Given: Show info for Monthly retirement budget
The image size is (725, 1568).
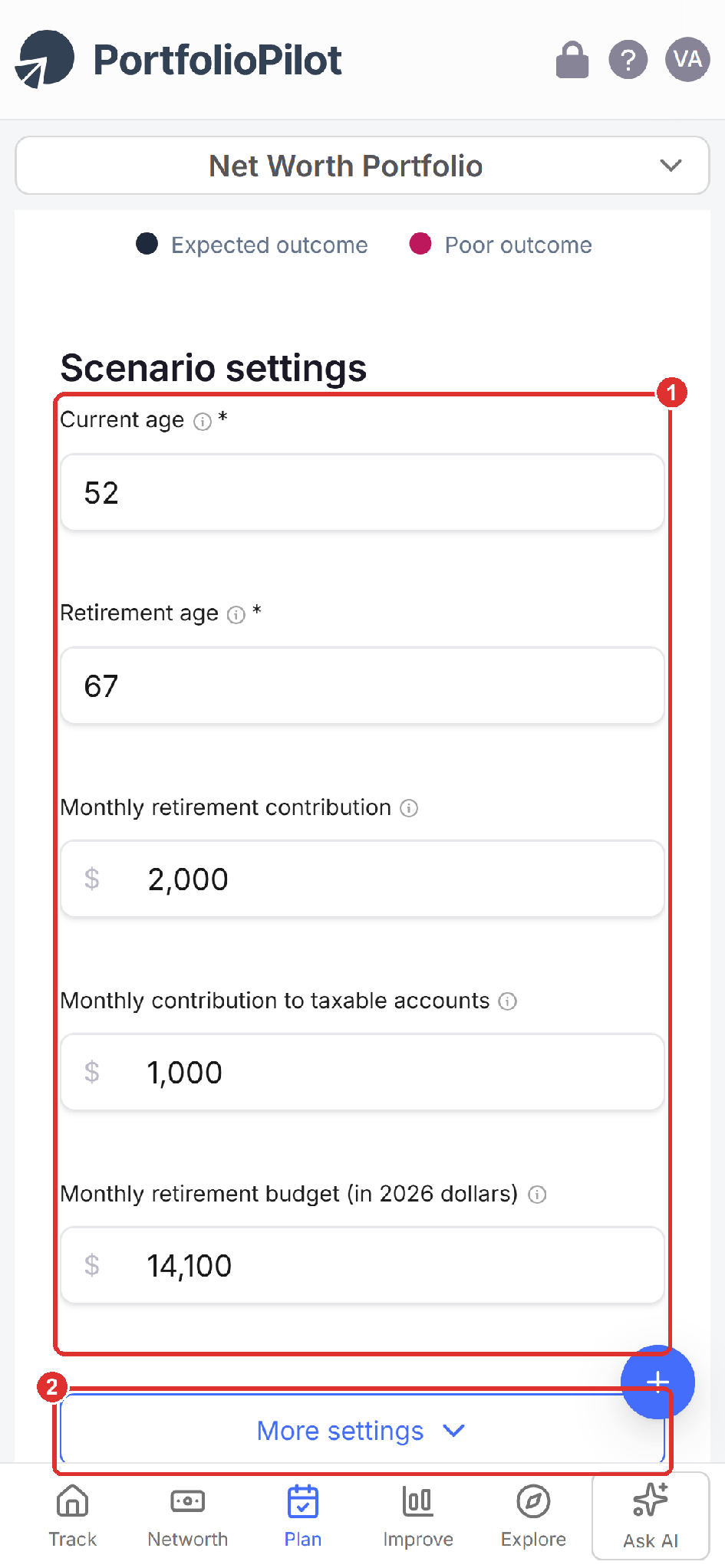Looking at the screenshot, I should click(x=538, y=1195).
